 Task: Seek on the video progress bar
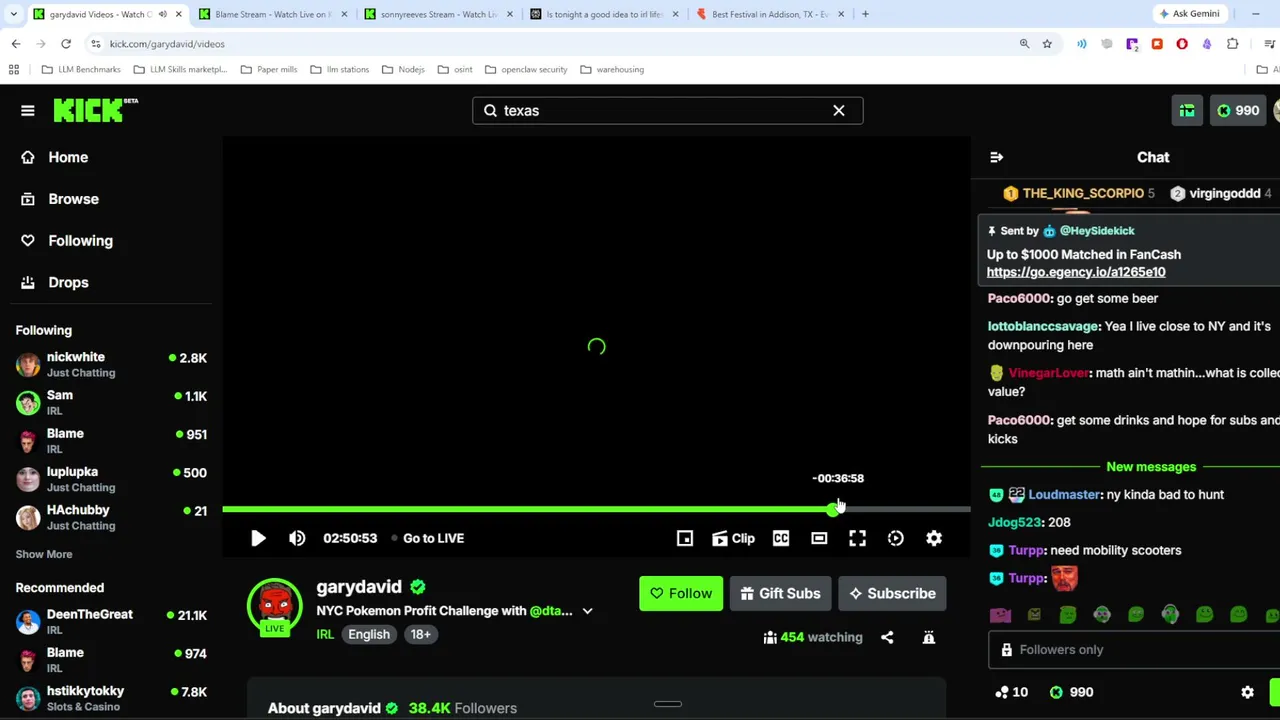click(596, 510)
